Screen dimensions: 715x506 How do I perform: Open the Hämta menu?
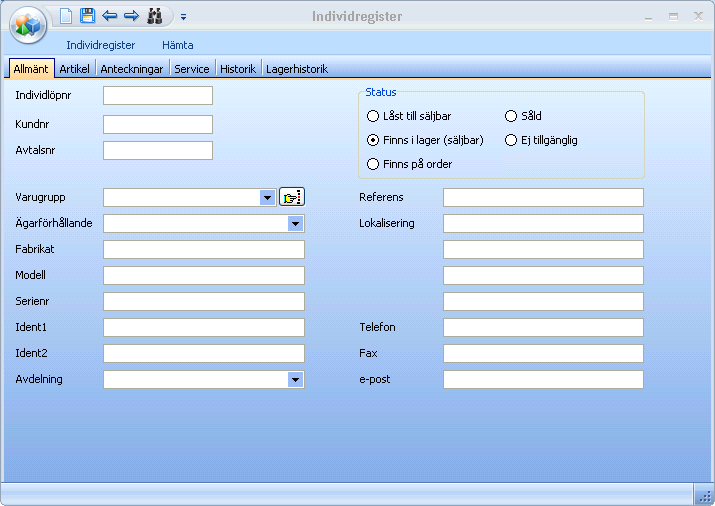coord(177,45)
